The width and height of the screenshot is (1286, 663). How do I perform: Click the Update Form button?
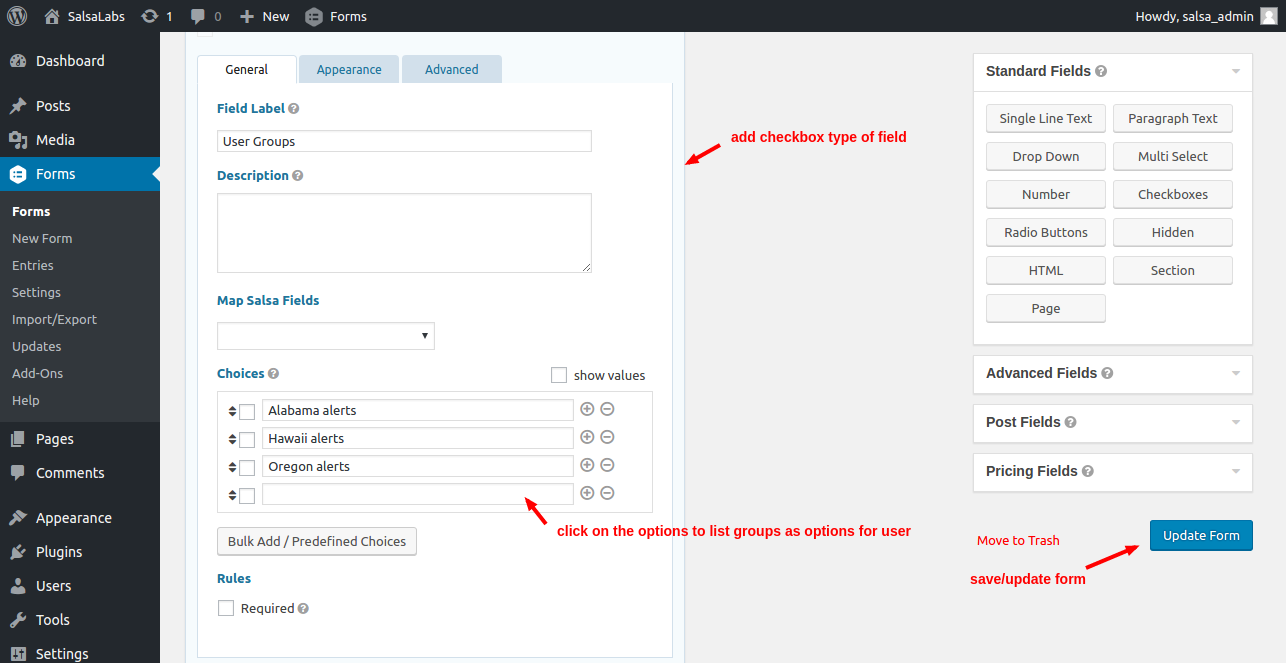tap(1201, 535)
